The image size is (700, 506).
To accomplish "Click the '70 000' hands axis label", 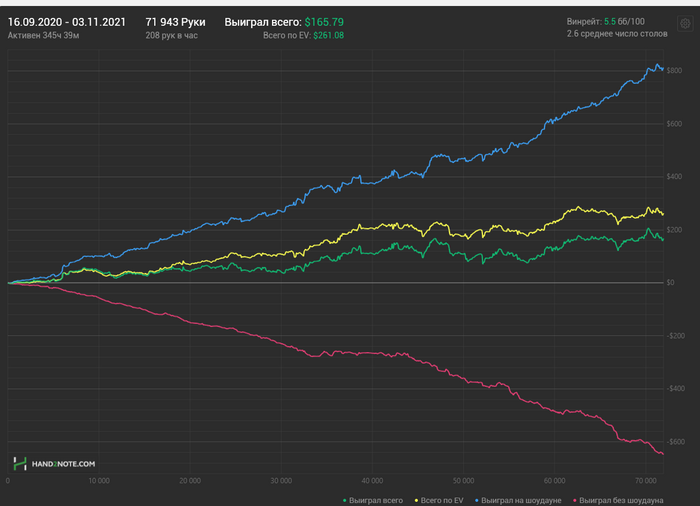I will [646, 481].
